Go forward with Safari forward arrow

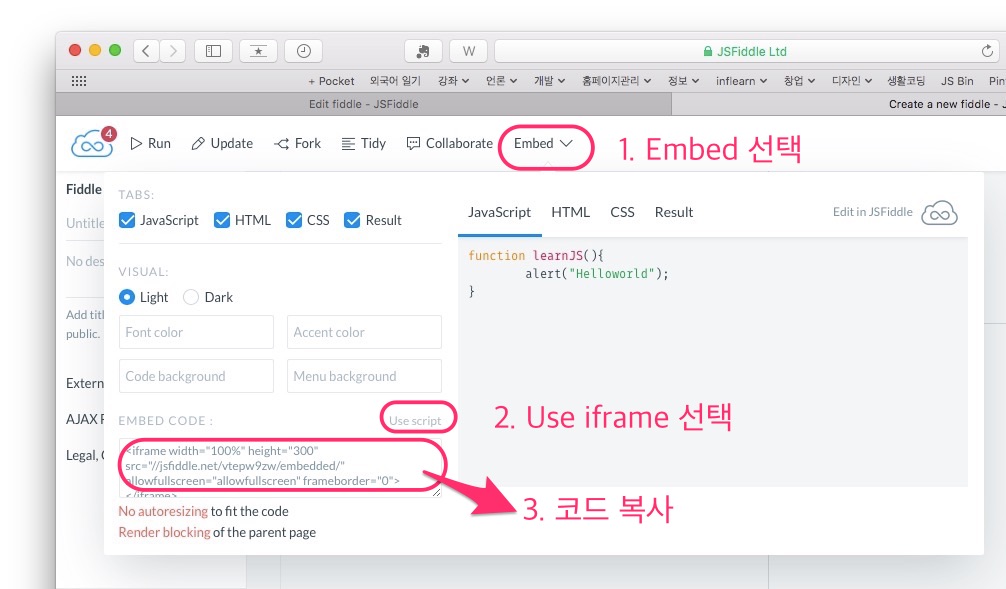click(173, 51)
